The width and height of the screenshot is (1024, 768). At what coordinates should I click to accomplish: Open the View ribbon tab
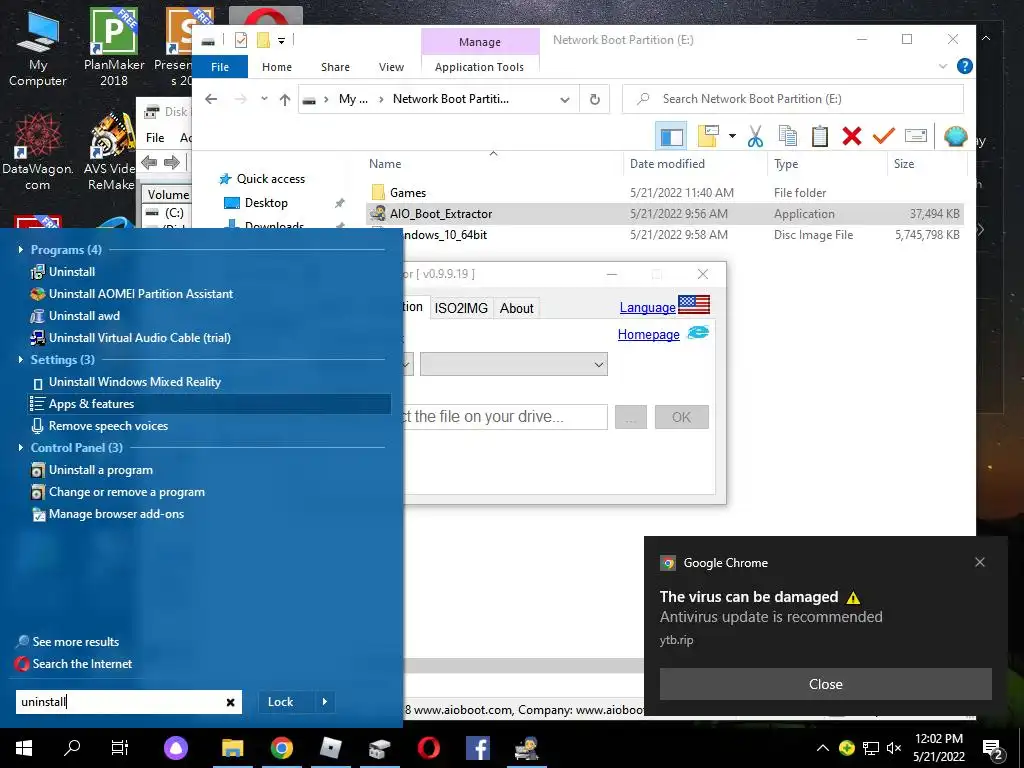391,67
